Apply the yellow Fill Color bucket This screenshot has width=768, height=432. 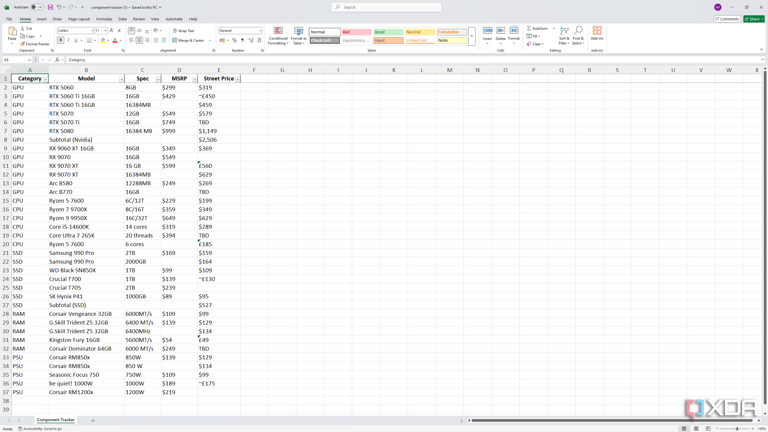coord(102,40)
